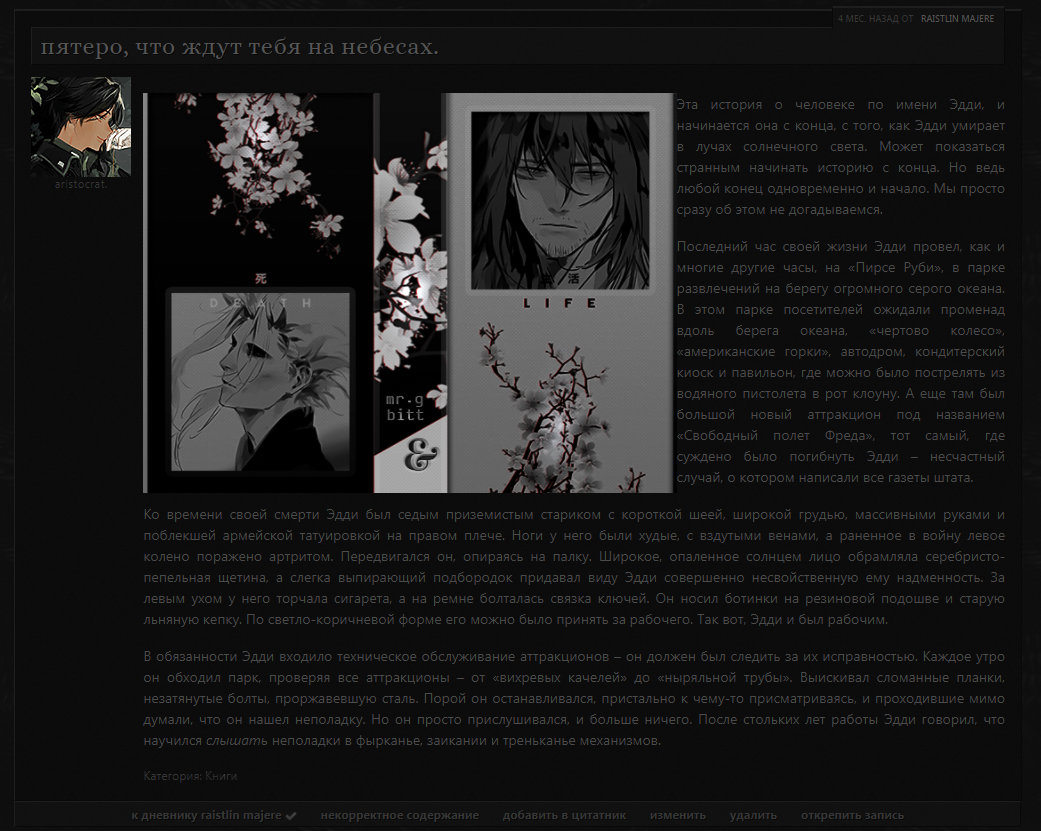The height and width of the screenshot is (831, 1041).
Task: Click 'добавить в цитатник' link
Action: click(564, 815)
